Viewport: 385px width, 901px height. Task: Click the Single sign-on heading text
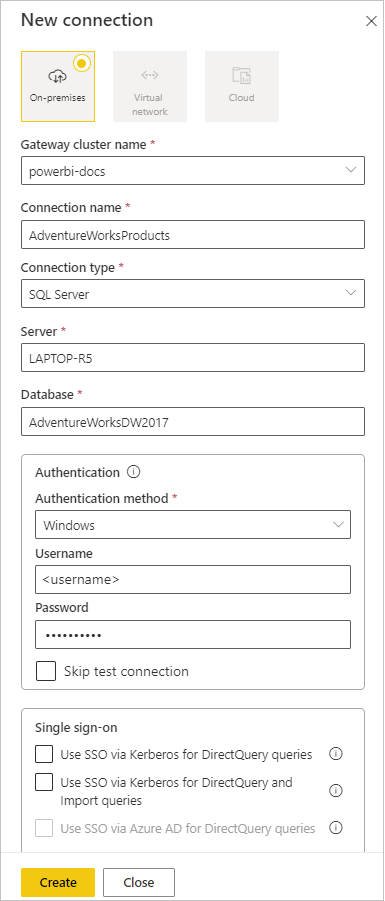76,727
